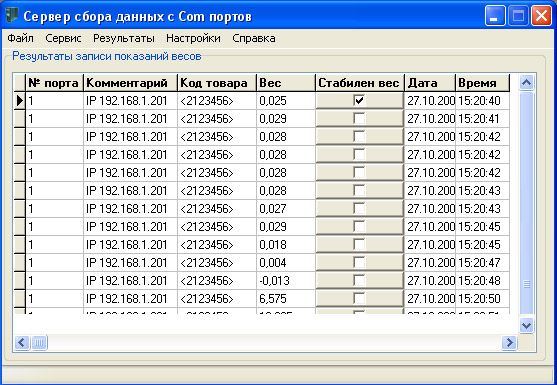The height and width of the screenshot is (385, 557).
Task: Select the time cell 15:20:41
Action: click(482, 119)
